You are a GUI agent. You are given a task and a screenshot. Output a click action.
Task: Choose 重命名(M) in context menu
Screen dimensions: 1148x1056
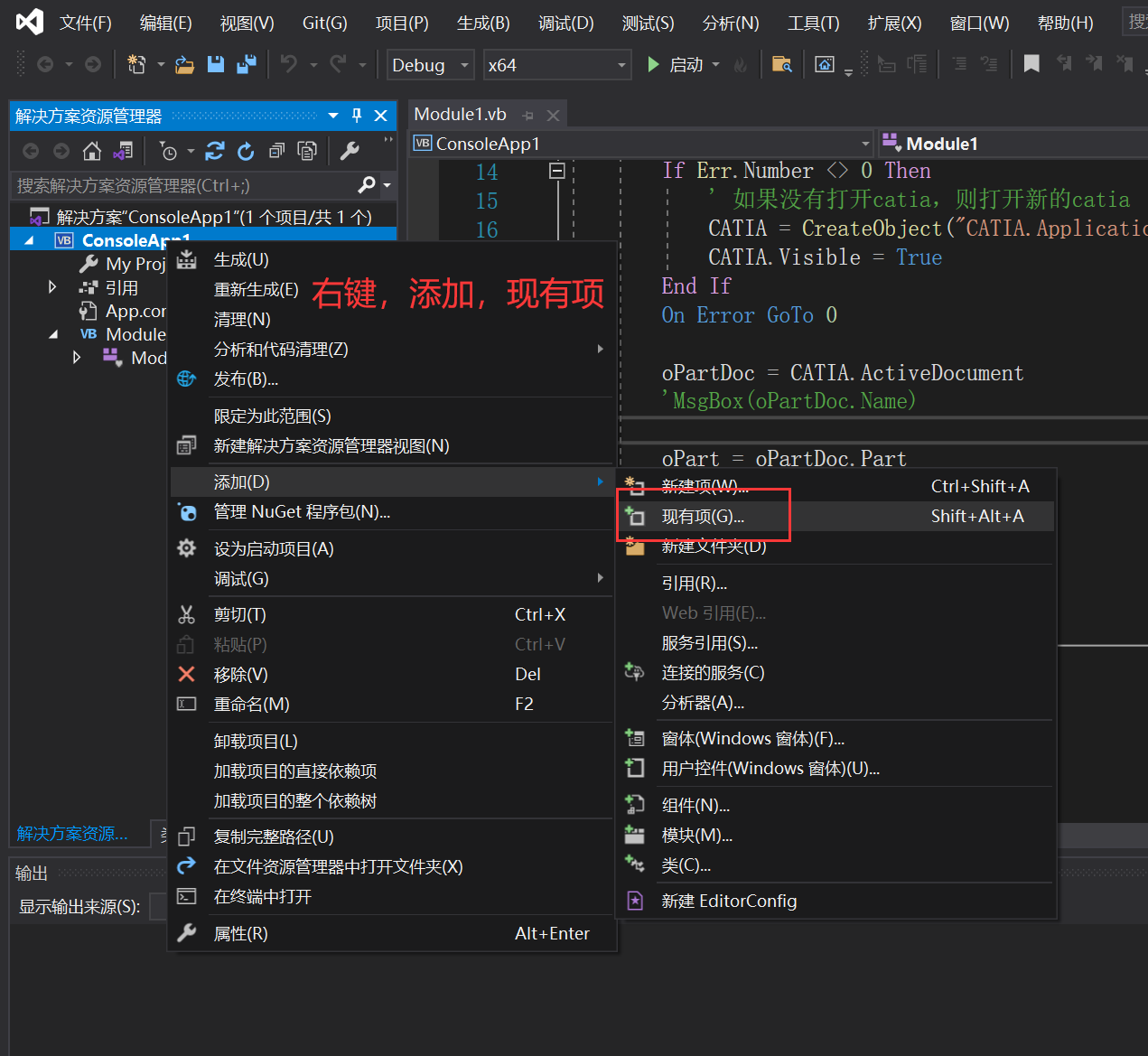393,705
